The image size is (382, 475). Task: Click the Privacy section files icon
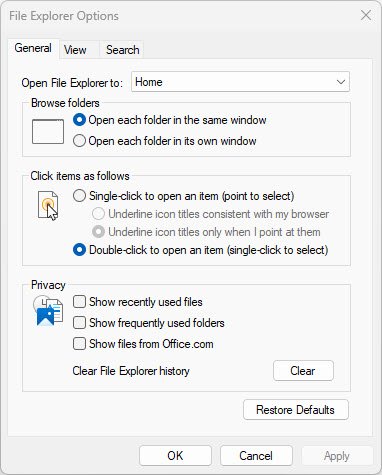(48, 311)
